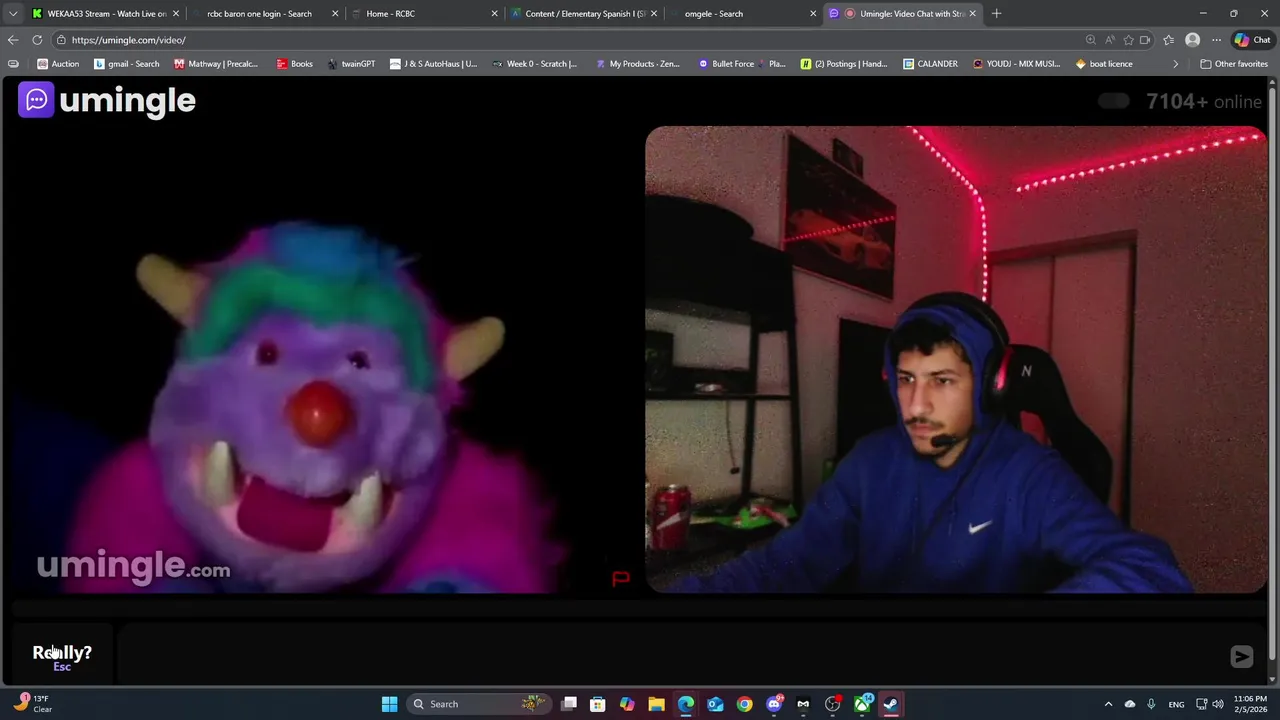Click the Really? Esc skip button
The width and height of the screenshot is (1280, 720).
click(62, 657)
